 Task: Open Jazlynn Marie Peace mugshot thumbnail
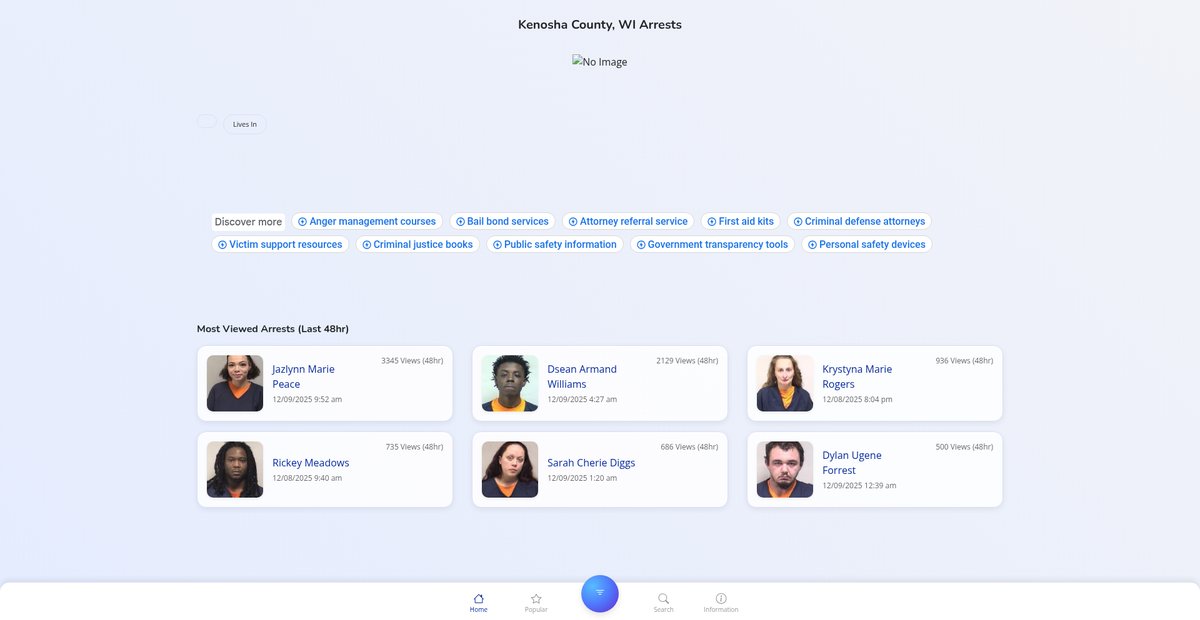click(235, 383)
